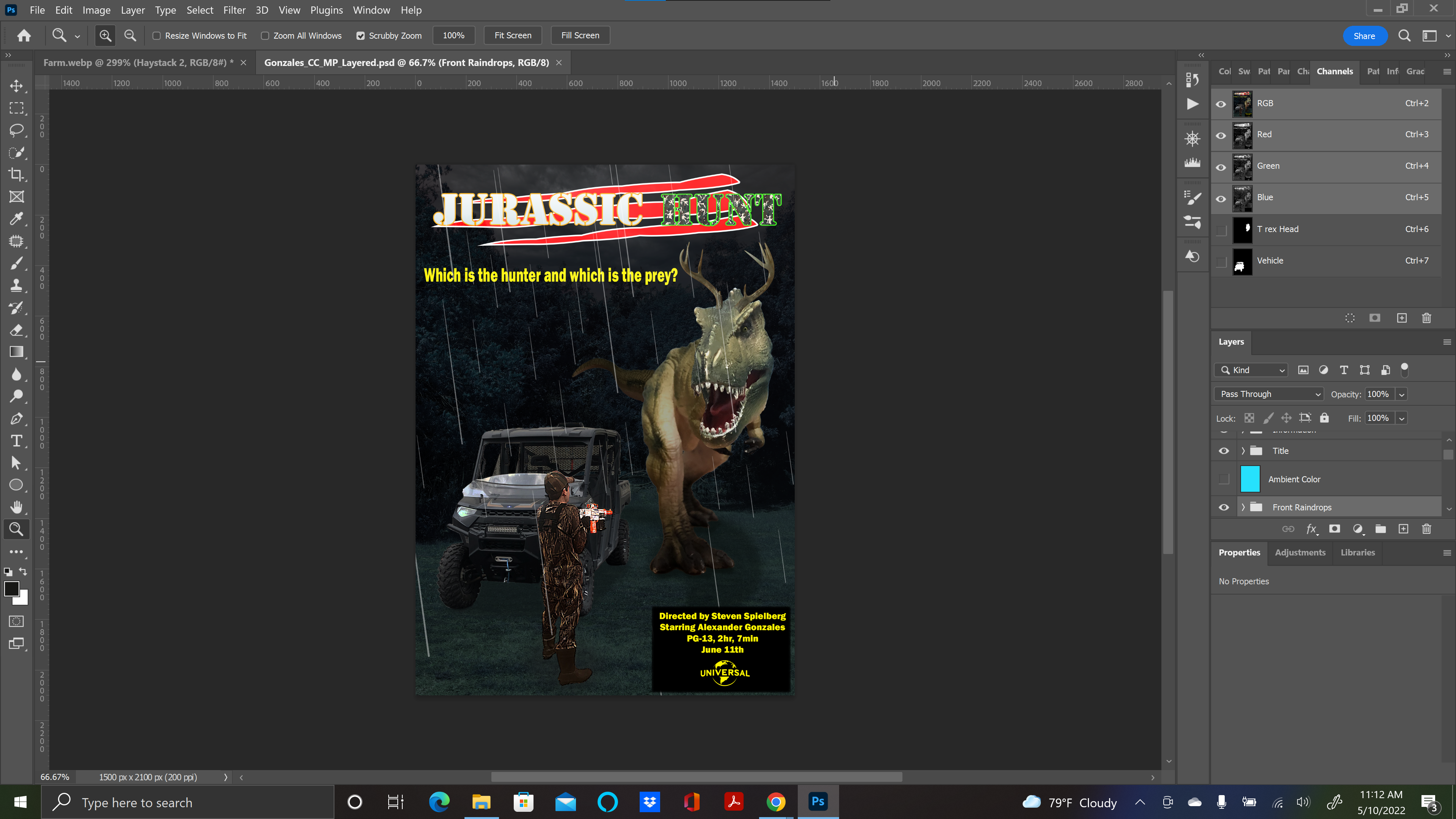Expand the Title layer group
The height and width of the screenshot is (819, 1456).
[x=1243, y=451]
